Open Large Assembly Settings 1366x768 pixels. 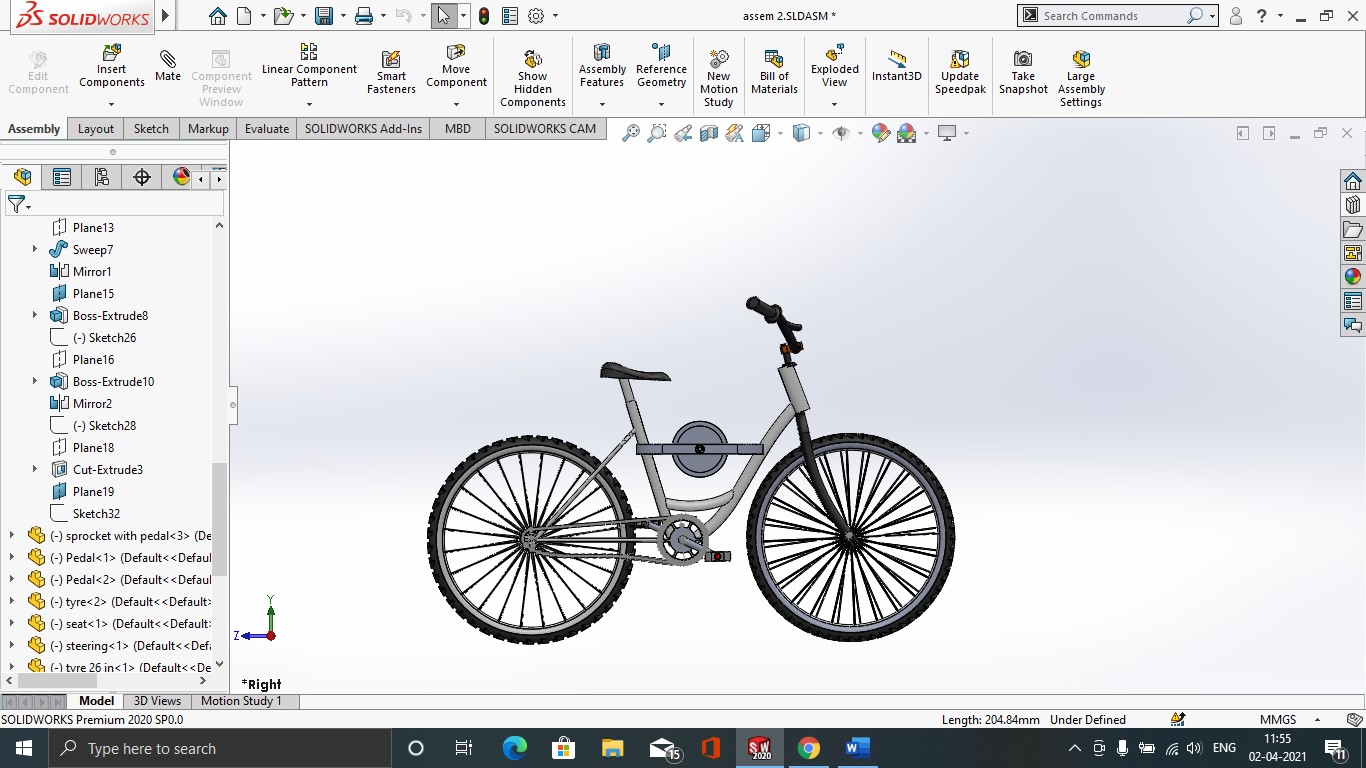coord(1081,78)
